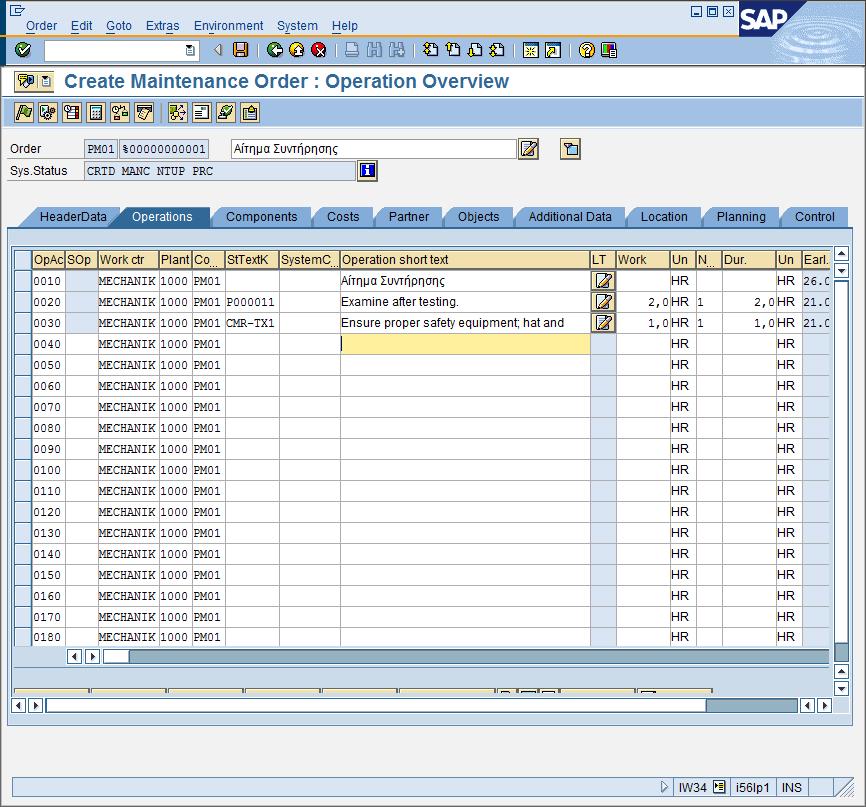The width and height of the screenshot is (866, 807).
Task: Select operation row 0040 via its row selector
Action: 23,344
